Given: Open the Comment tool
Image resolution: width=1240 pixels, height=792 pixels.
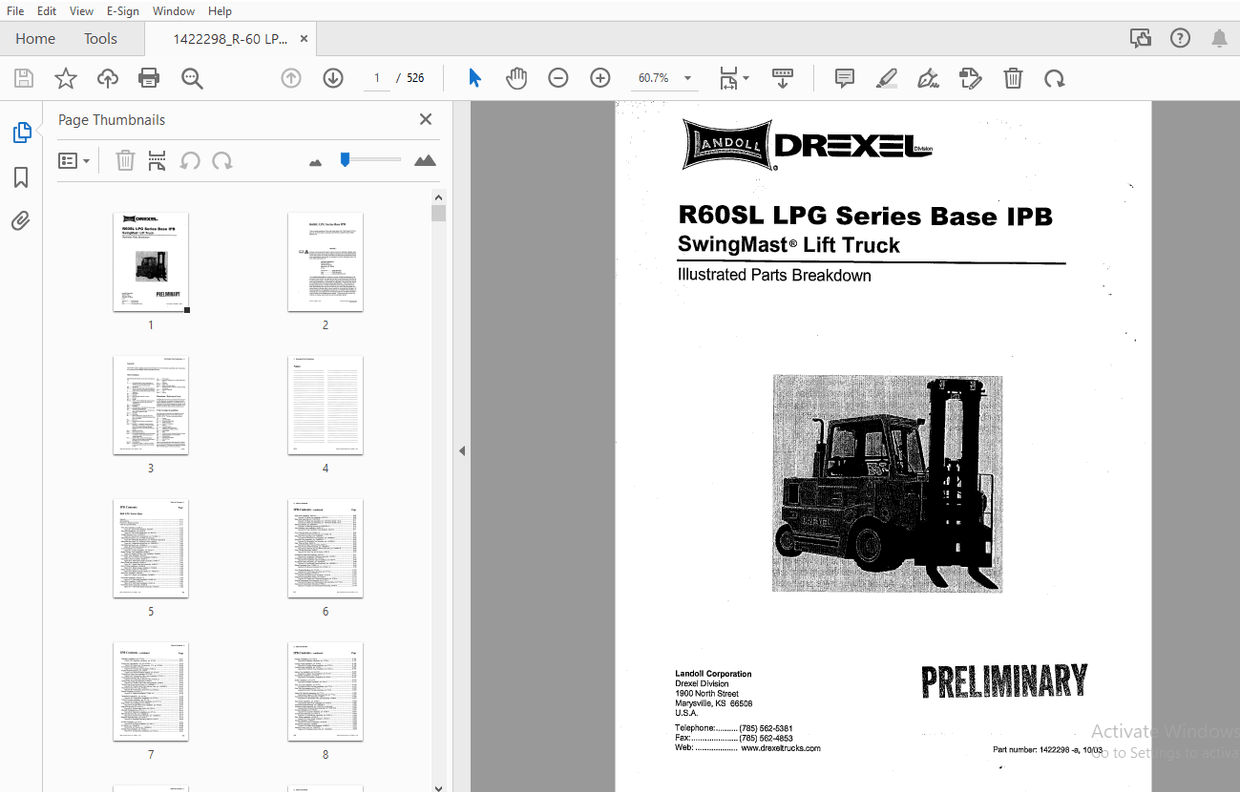Looking at the screenshot, I should [844, 77].
